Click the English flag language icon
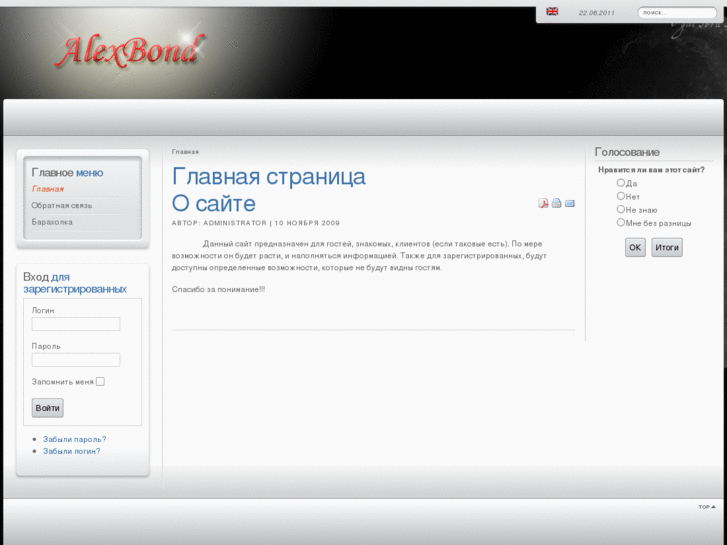 pos(552,11)
